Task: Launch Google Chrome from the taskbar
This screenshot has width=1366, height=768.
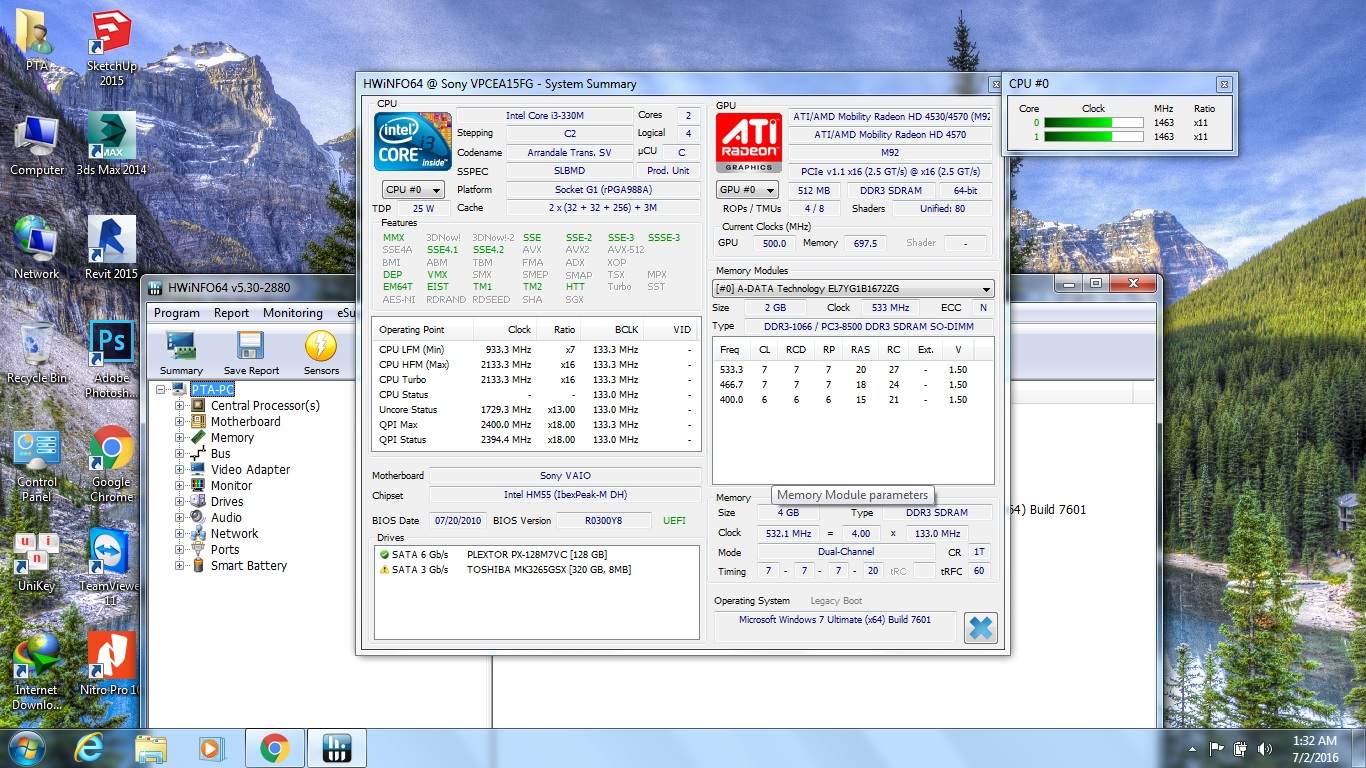Action: [x=274, y=748]
